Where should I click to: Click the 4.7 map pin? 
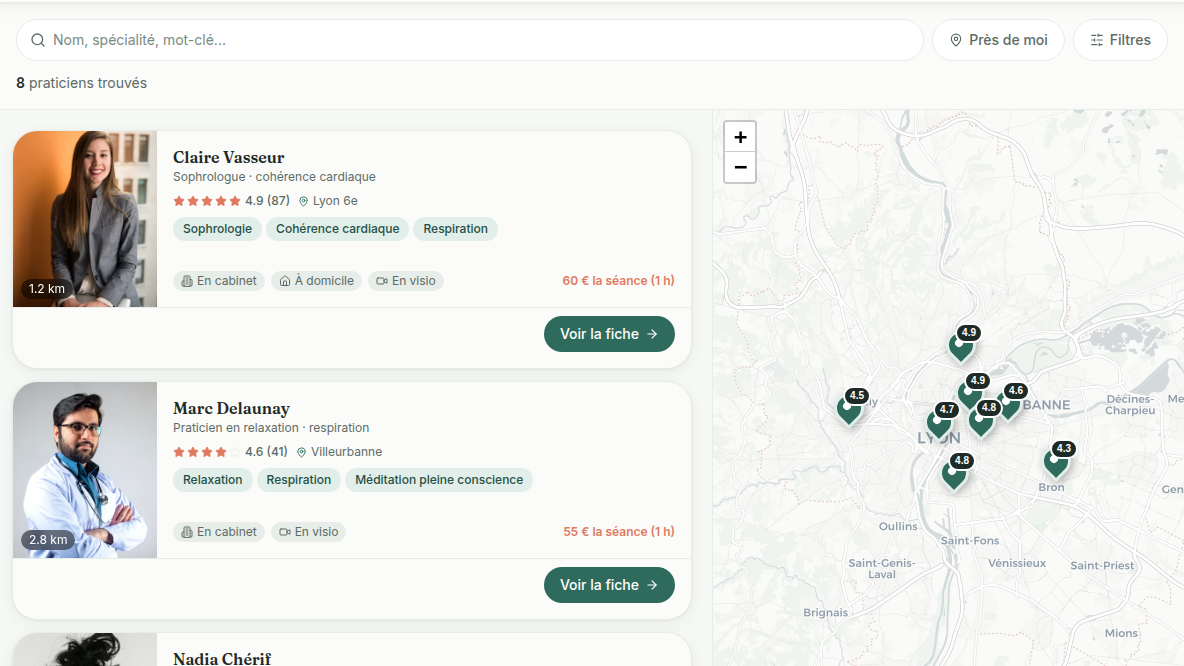[x=939, y=423]
